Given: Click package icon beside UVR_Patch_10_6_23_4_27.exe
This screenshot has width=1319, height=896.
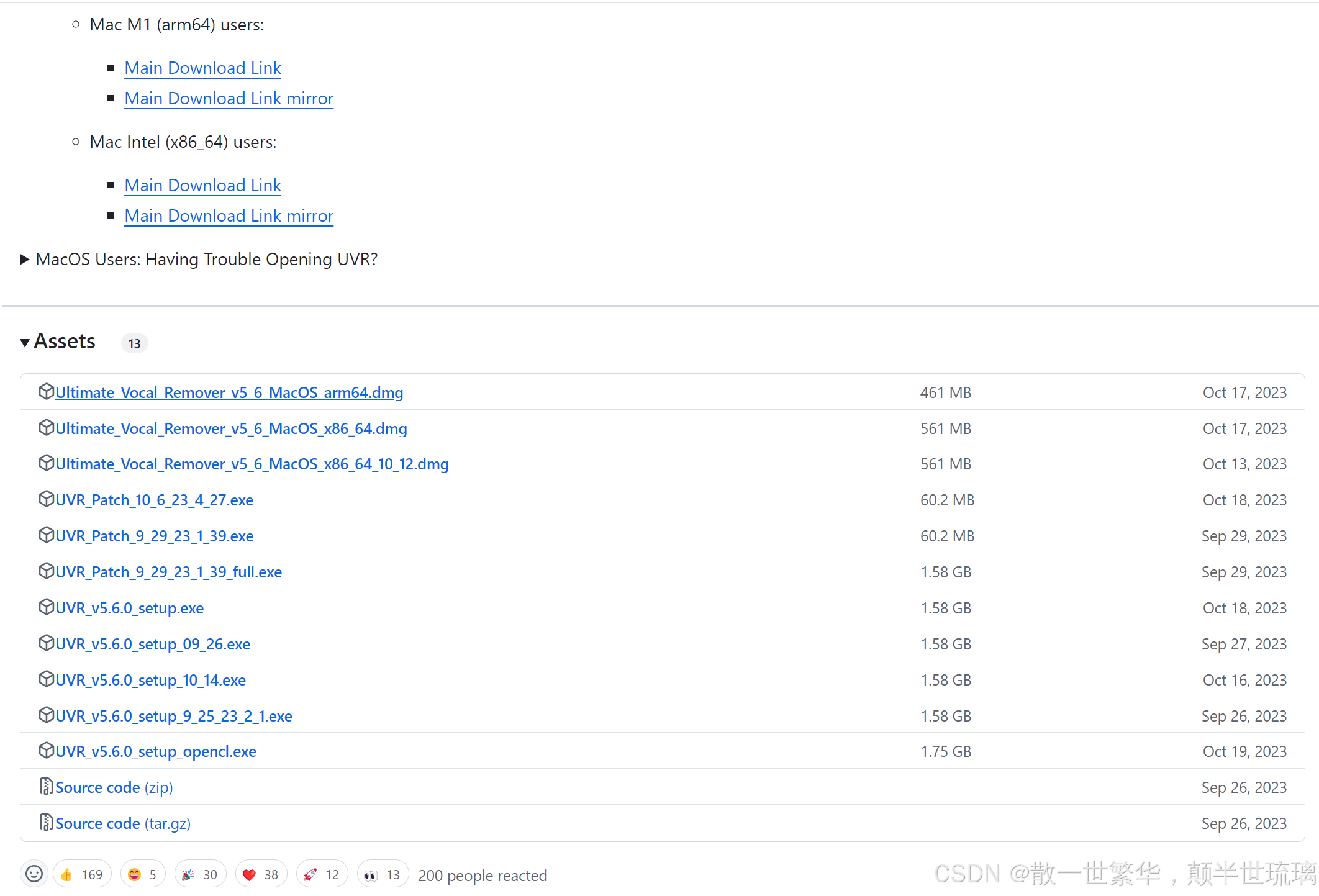Looking at the screenshot, I should pos(46,499).
